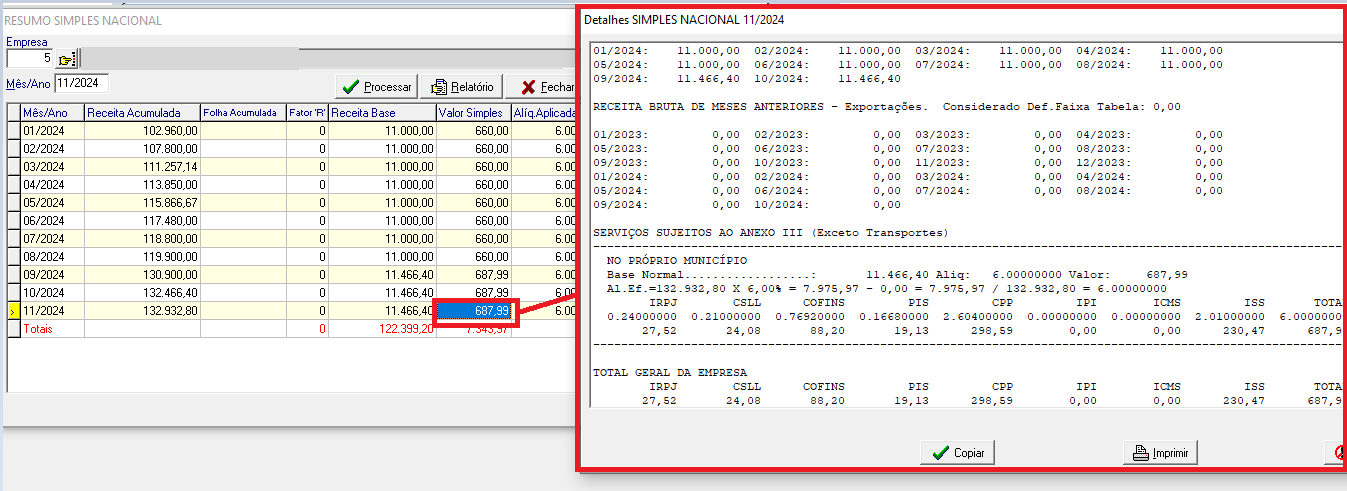Click the row indicator arrow for 11/2024
The image size is (1347, 491).
(13, 311)
